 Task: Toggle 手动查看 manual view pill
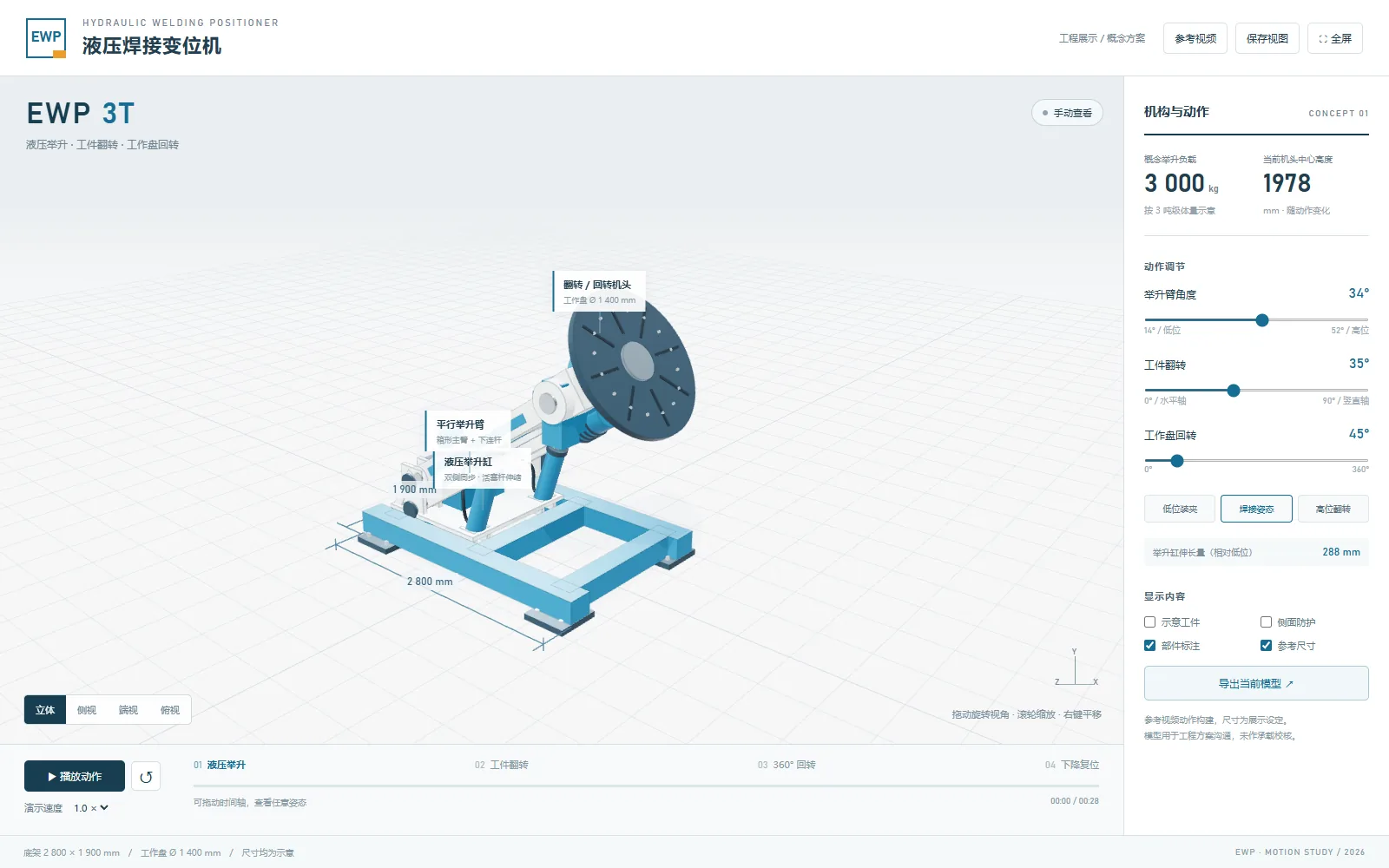coord(1067,113)
